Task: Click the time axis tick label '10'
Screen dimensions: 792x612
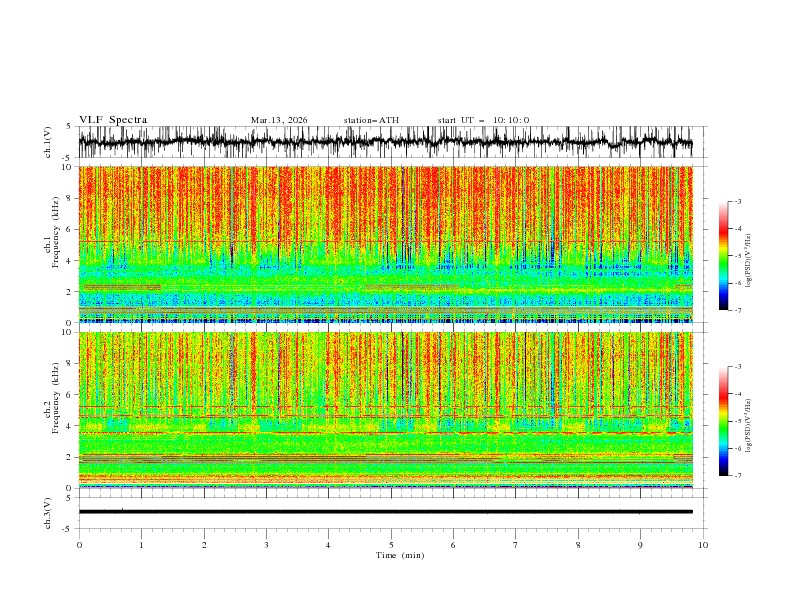Action: (703, 545)
